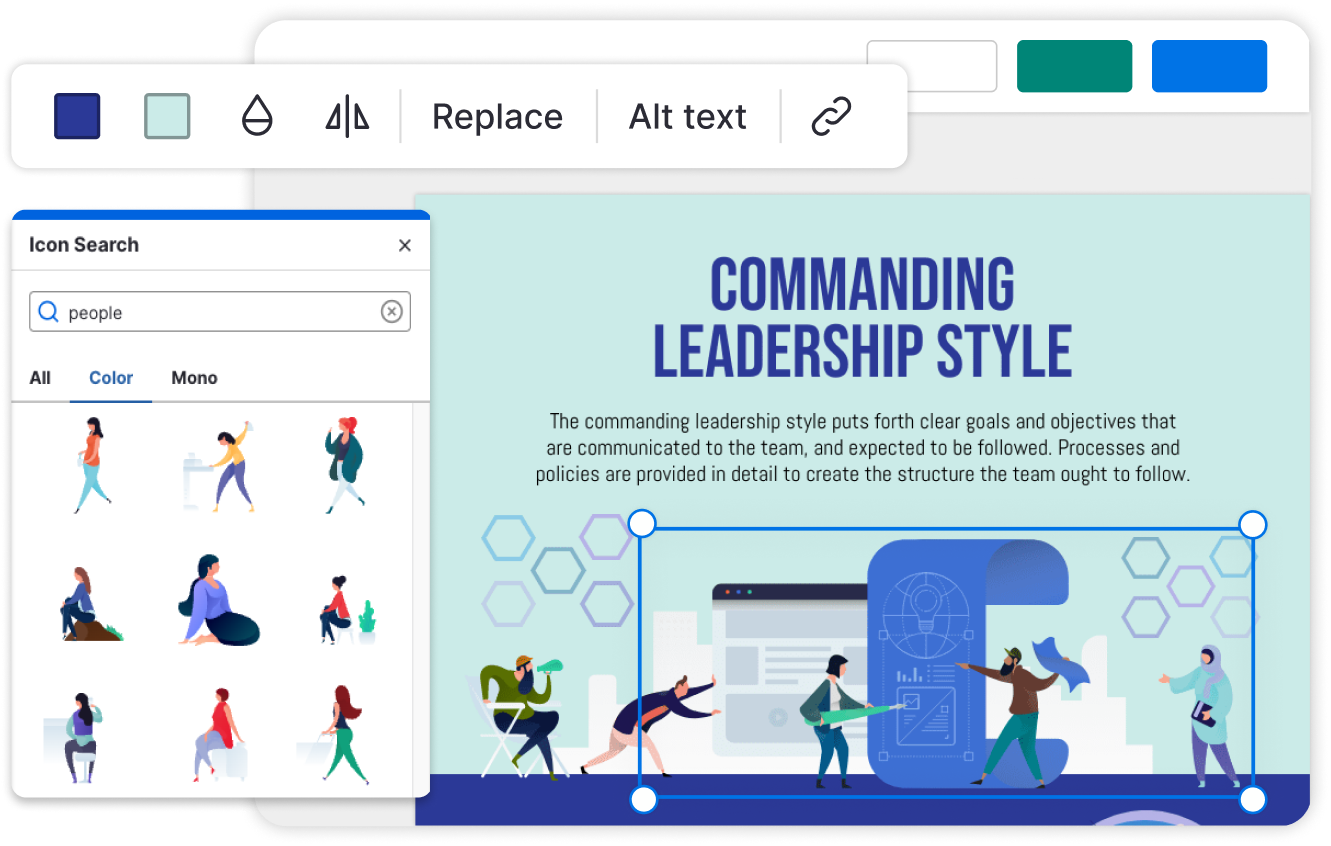Flip the selected illustration horizontally
The height and width of the screenshot is (846, 1331).
click(346, 116)
